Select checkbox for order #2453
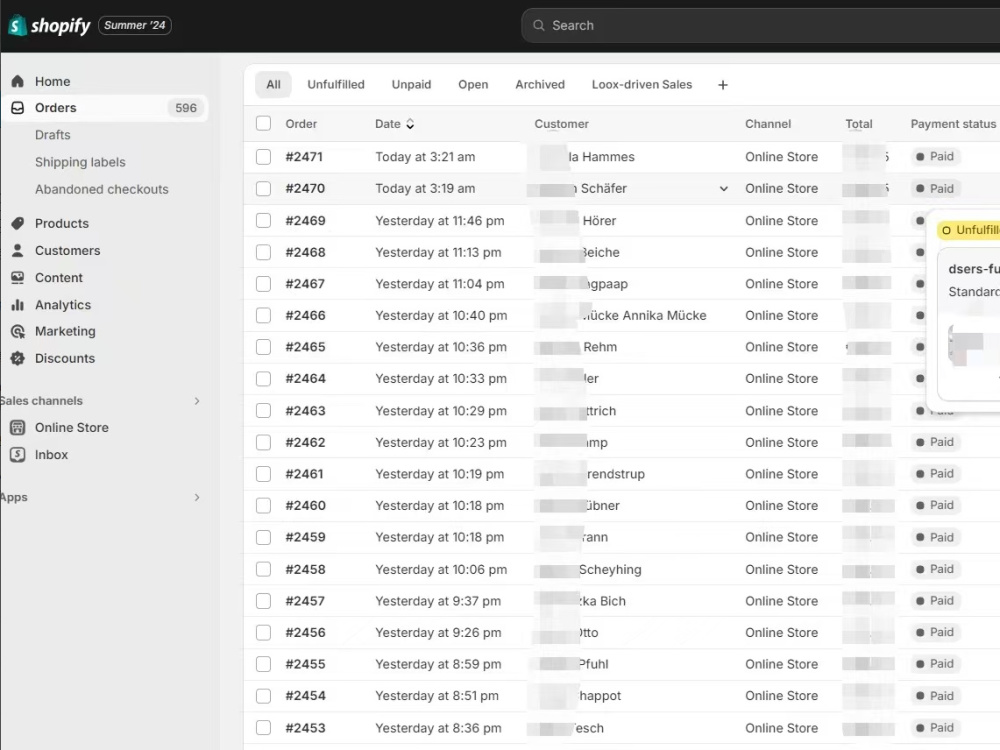The height and width of the screenshot is (750, 1000). click(x=263, y=728)
